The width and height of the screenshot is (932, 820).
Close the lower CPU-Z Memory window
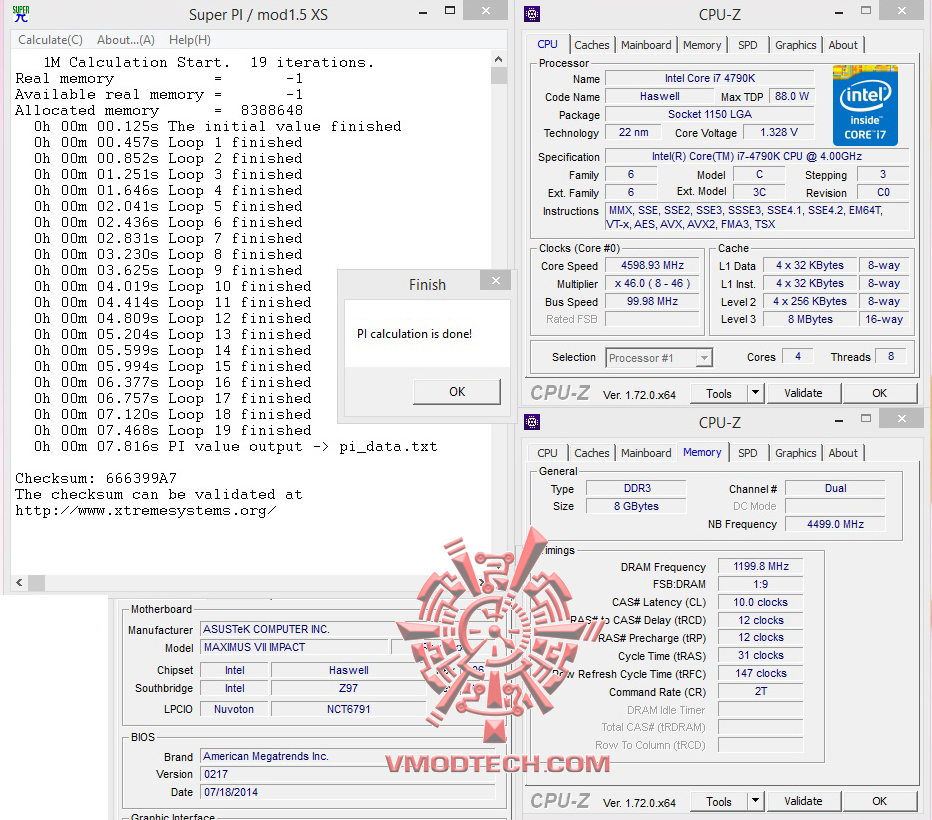point(902,418)
